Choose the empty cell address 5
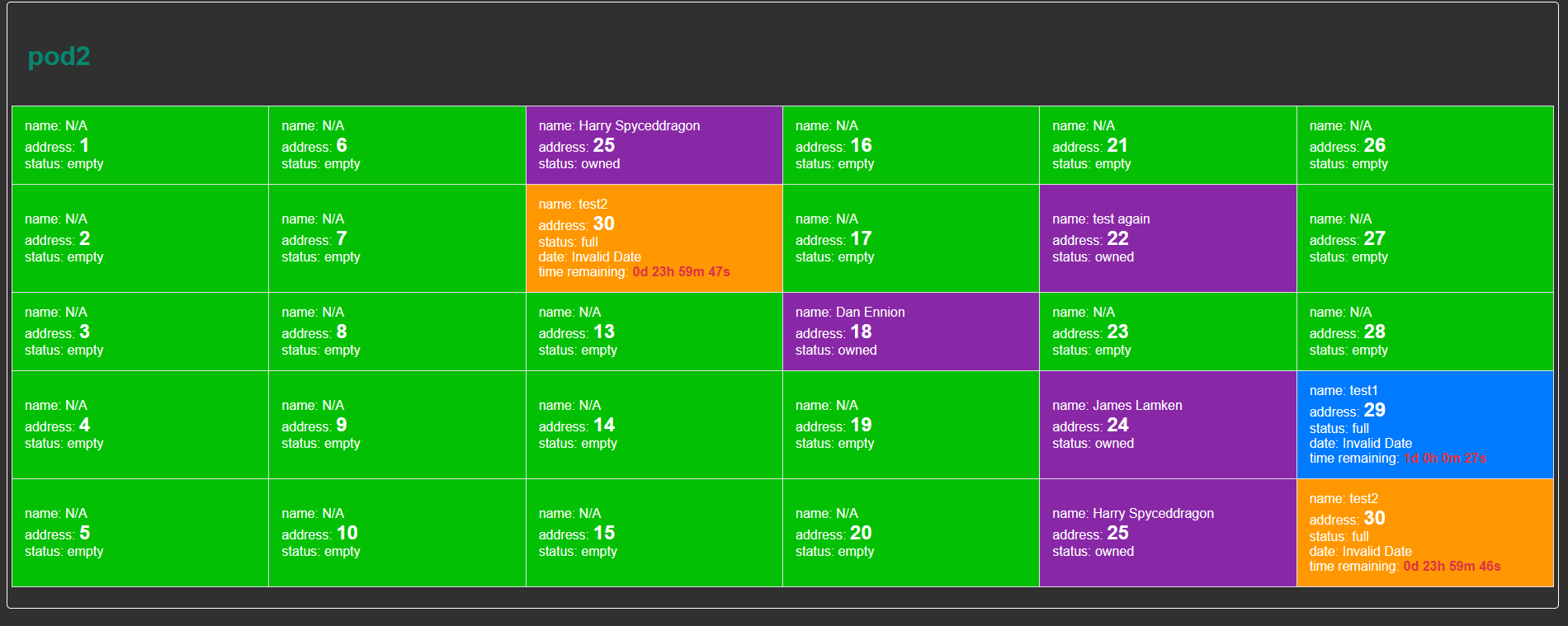 point(140,533)
